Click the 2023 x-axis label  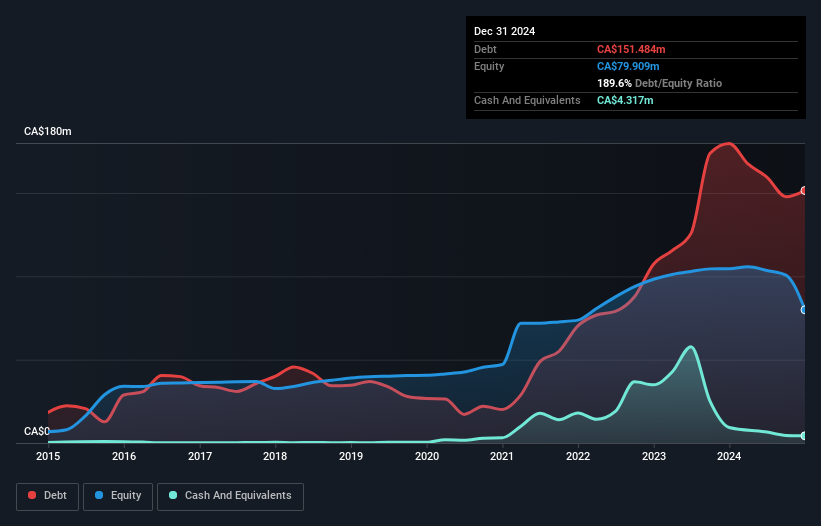coord(654,456)
